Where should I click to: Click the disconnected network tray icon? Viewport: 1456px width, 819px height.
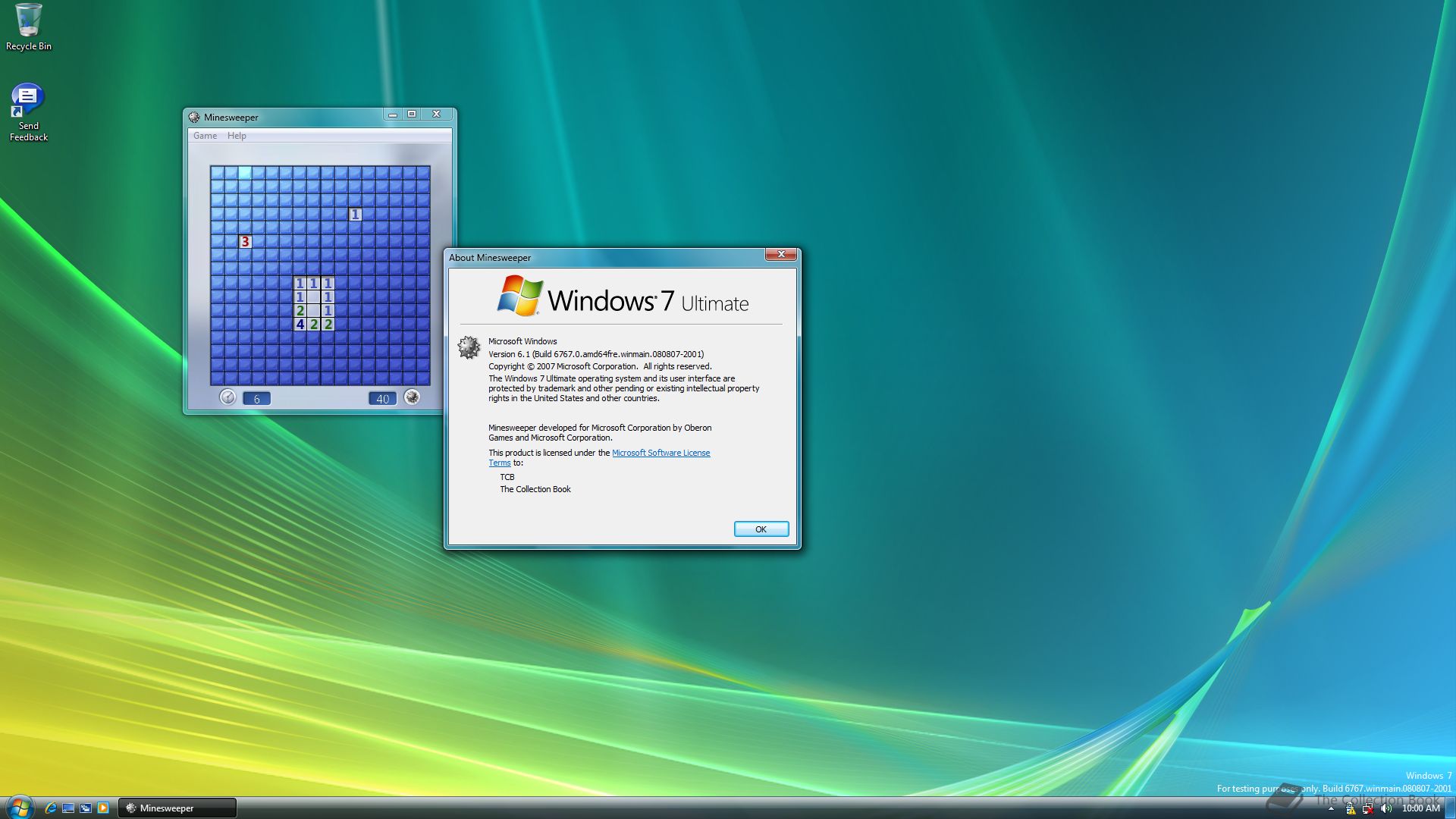[x=1368, y=809]
